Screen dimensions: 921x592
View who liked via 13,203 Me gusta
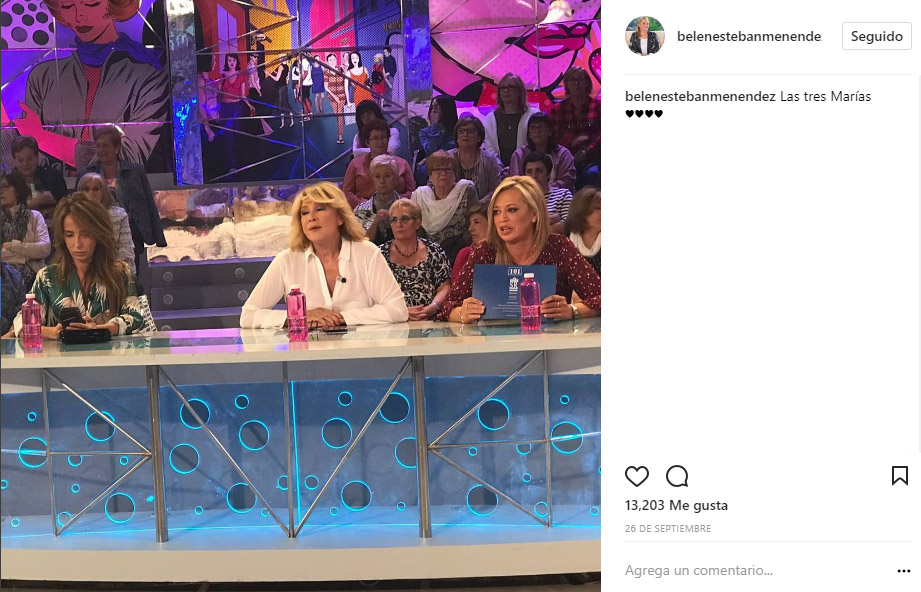click(676, 505)
